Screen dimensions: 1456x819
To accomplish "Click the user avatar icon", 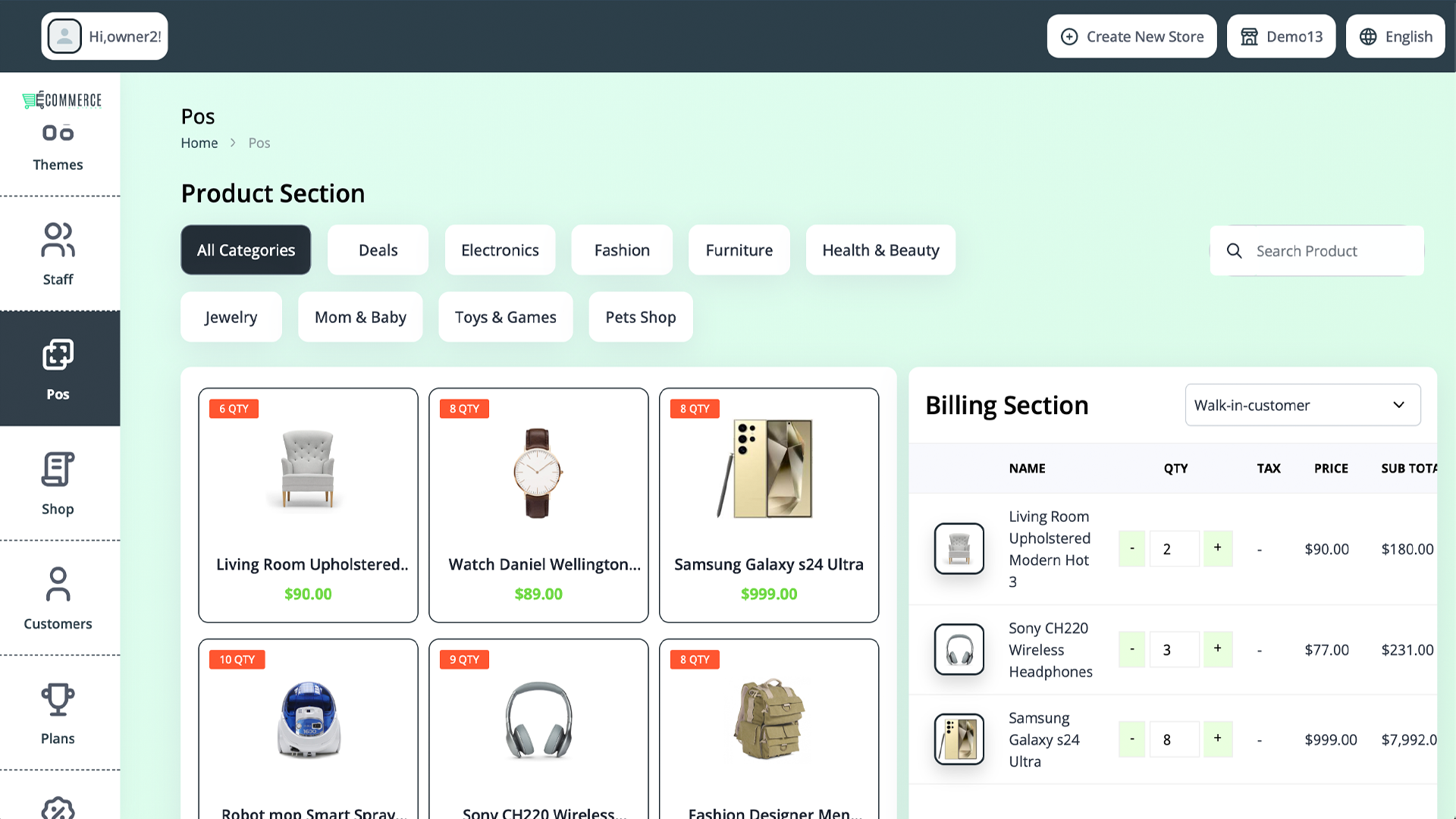I will point(64,36).
